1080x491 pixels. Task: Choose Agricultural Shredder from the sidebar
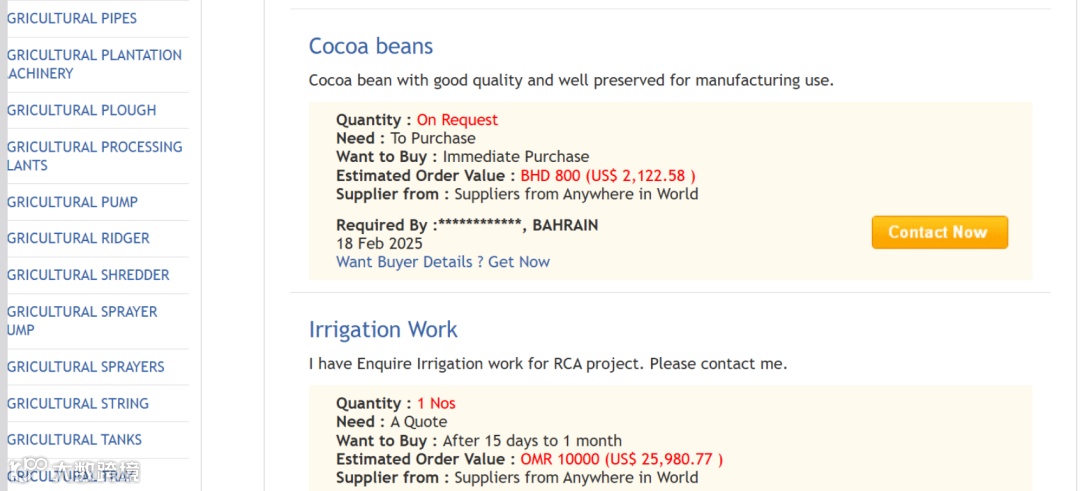click(x=88, y=275)
